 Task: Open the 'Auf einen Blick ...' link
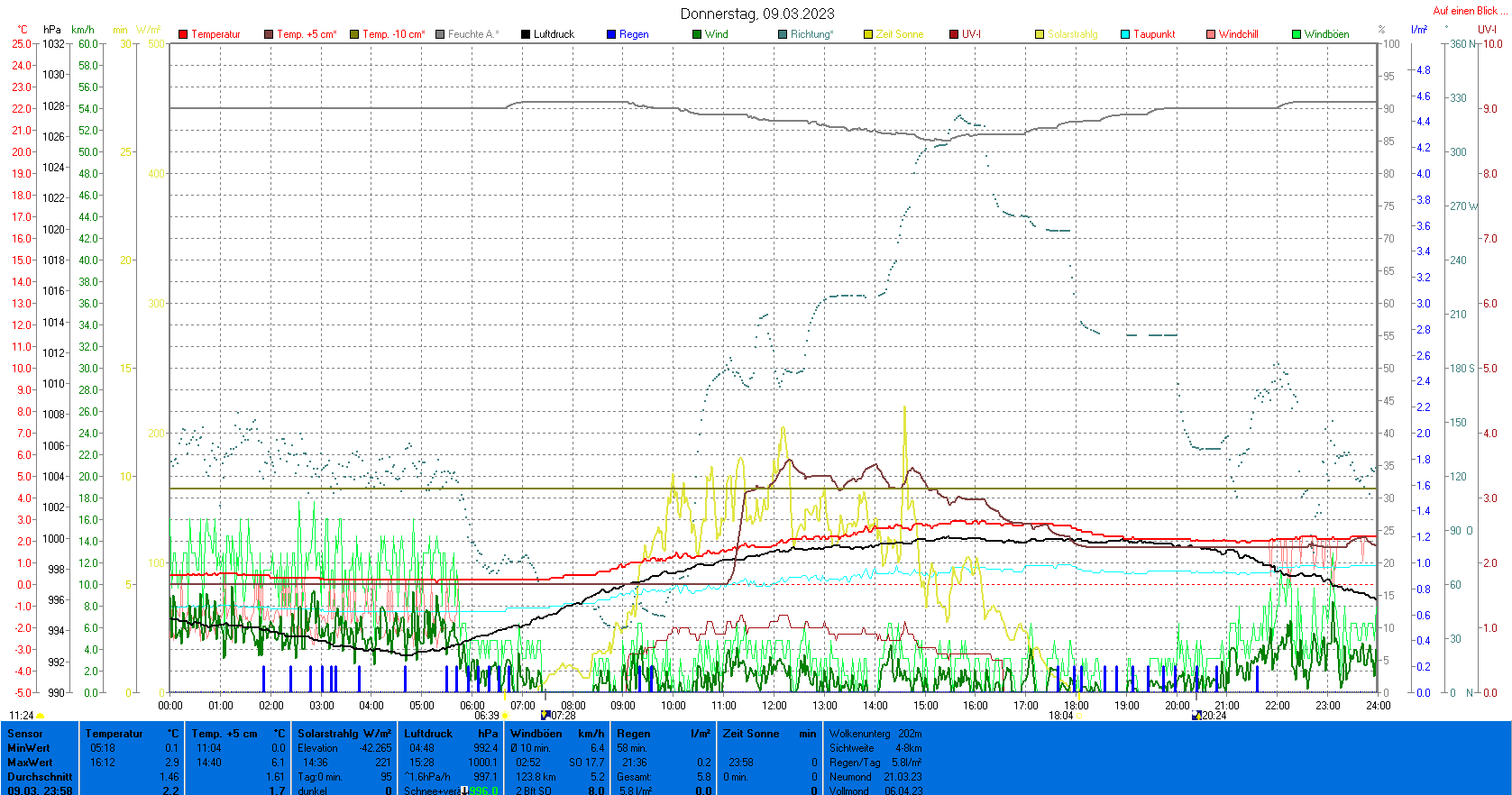(x=1470, y=11)
